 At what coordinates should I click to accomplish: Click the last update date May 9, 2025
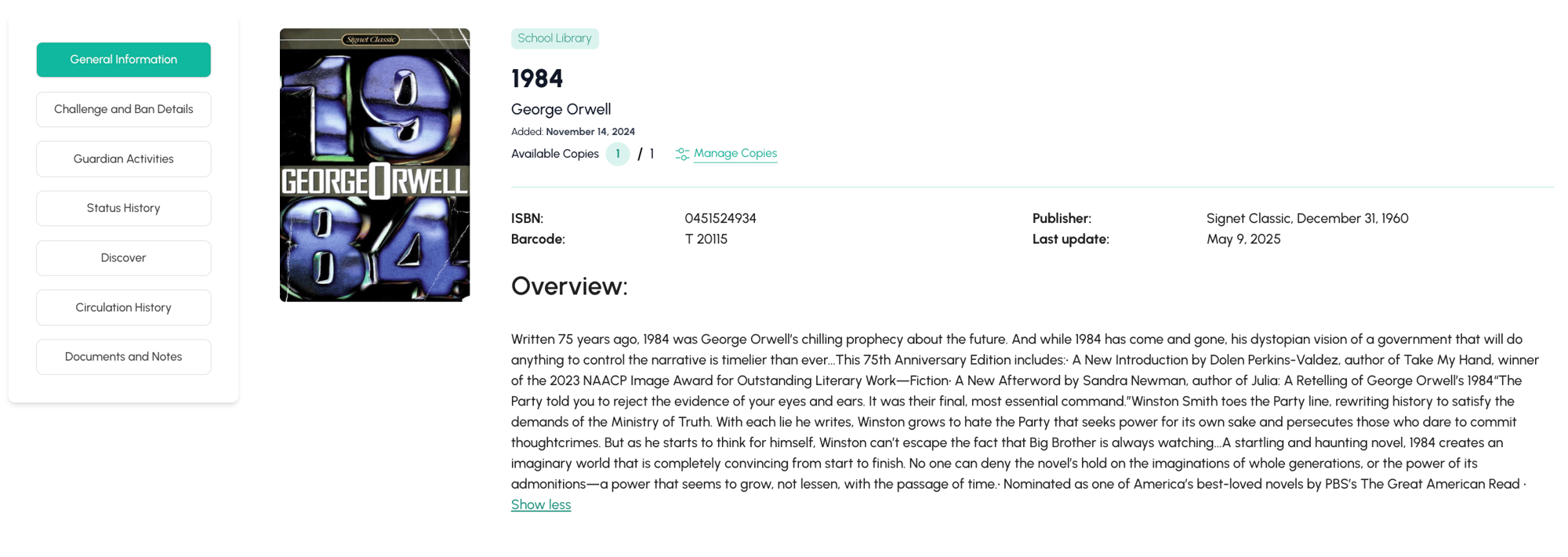(1243, 239)
